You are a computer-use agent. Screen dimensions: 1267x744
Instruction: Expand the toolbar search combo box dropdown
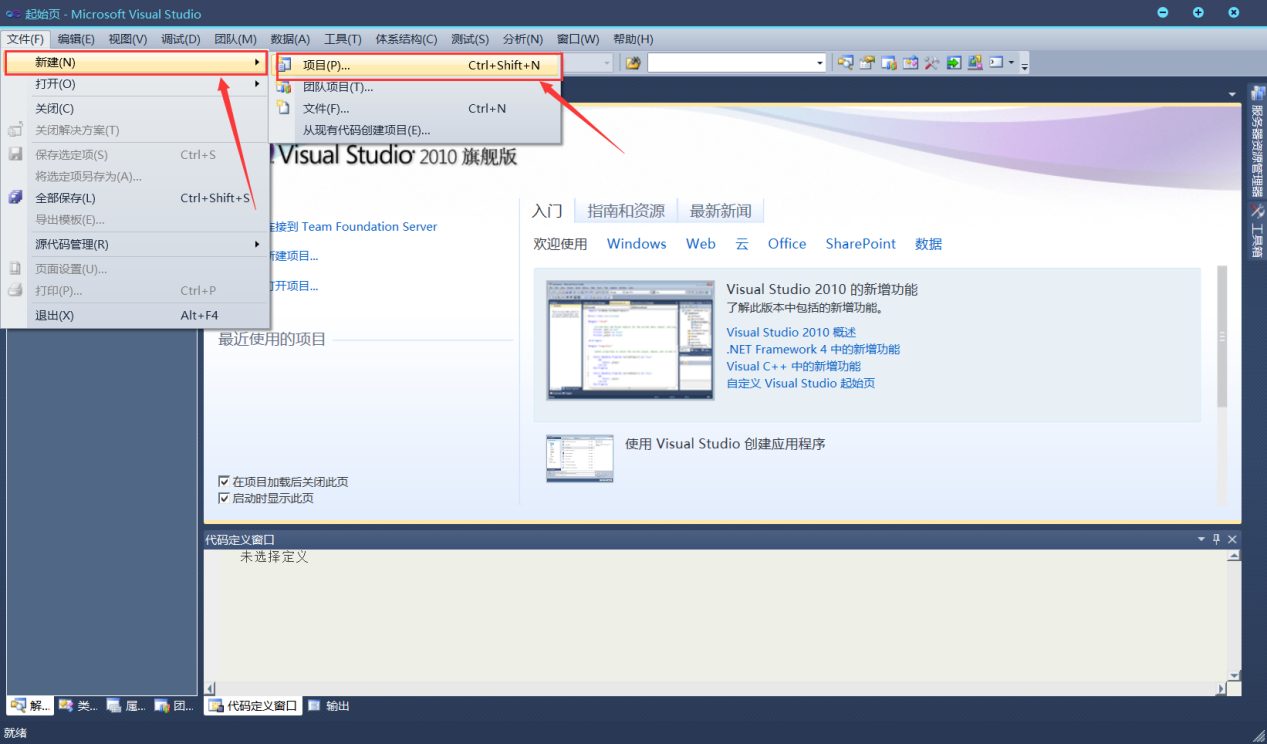coord(820,63)
